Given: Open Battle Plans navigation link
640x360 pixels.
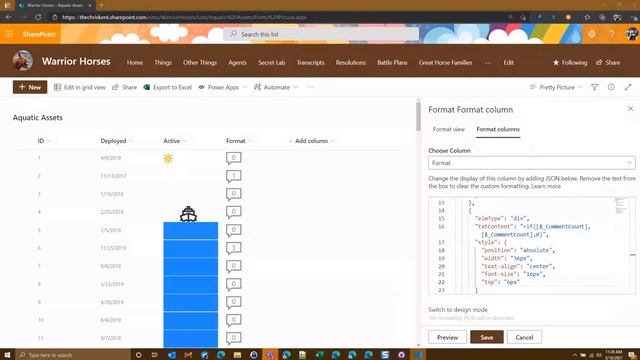Looking at the screenshot, I should click(392, 62).
